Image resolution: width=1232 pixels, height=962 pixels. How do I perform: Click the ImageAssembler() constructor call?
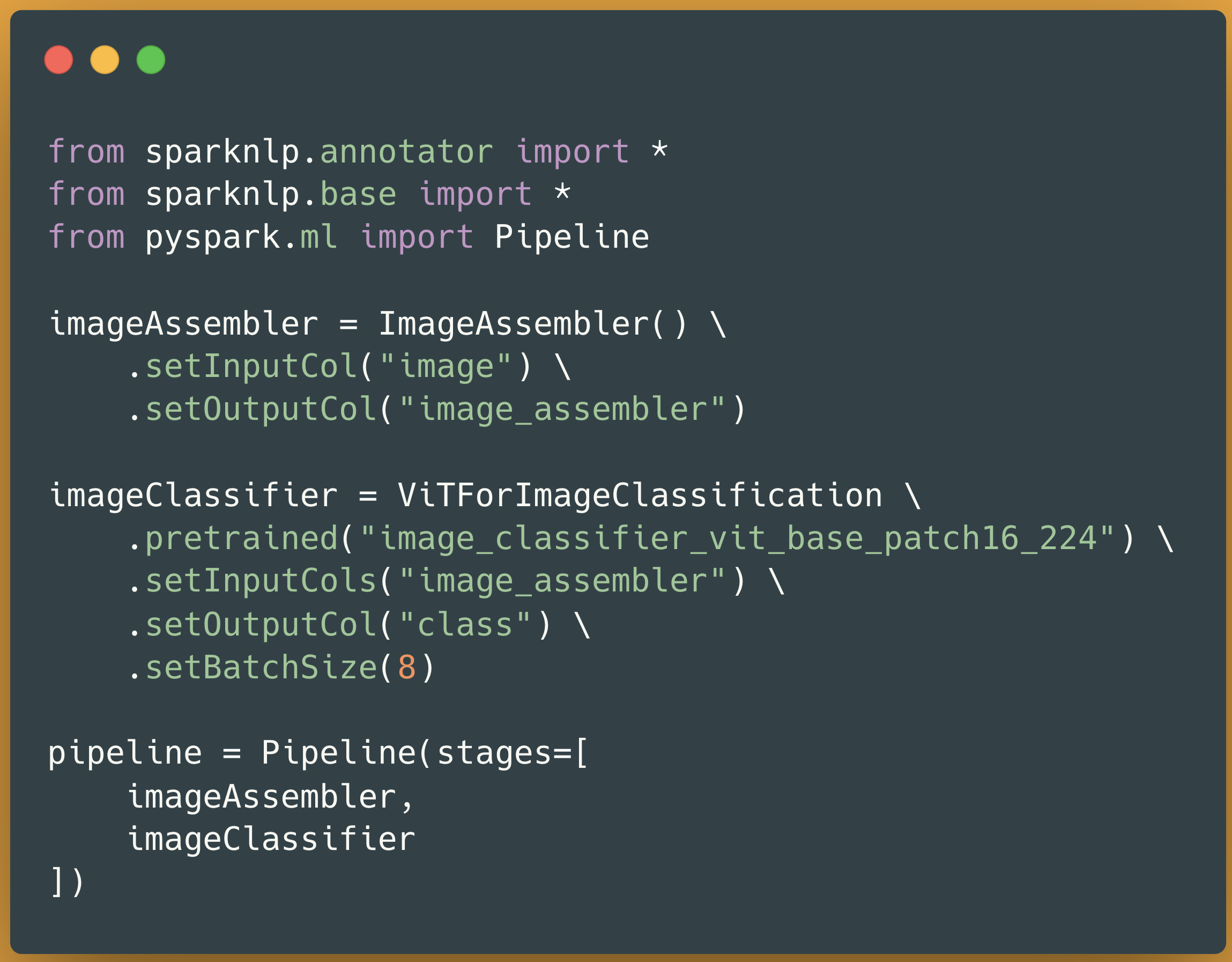pos(533,324)
